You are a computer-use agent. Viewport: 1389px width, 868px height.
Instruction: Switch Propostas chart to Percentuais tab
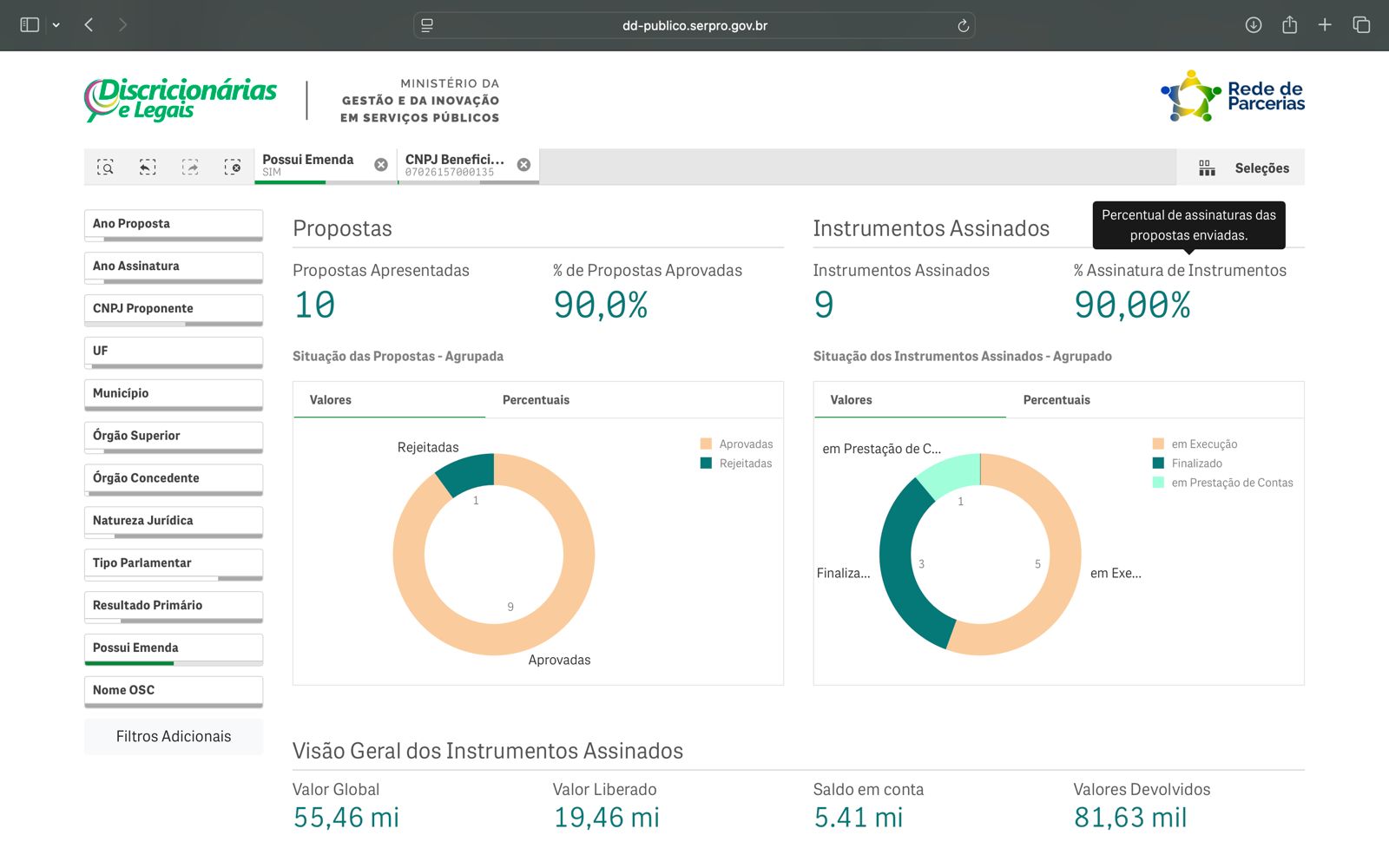coord(536,400)
